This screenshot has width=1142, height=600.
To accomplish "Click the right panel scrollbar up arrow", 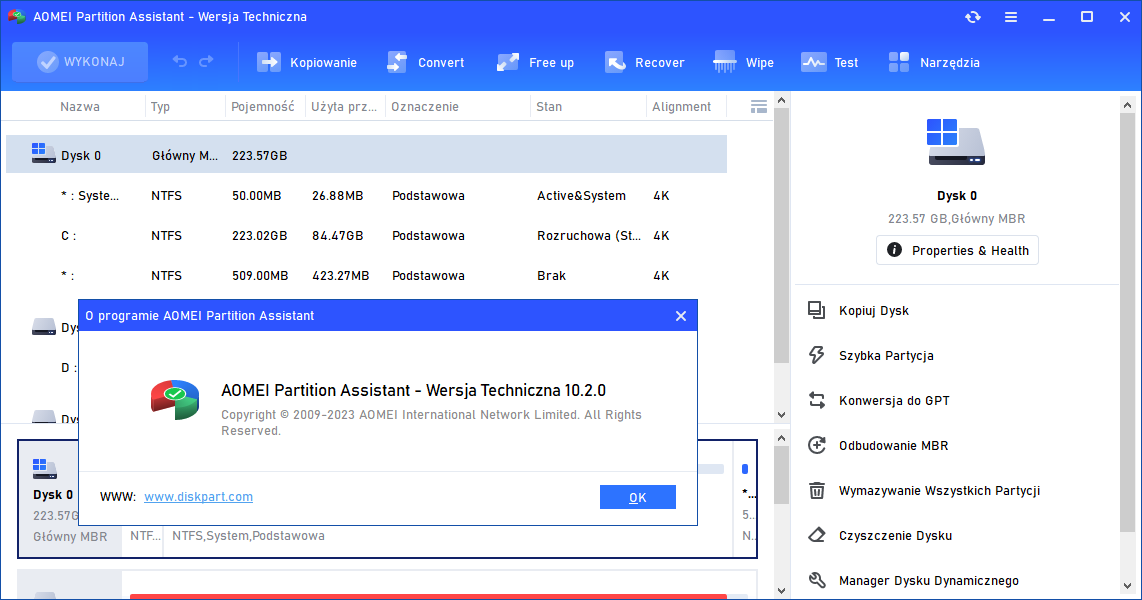I will (x=1127, y=106).
